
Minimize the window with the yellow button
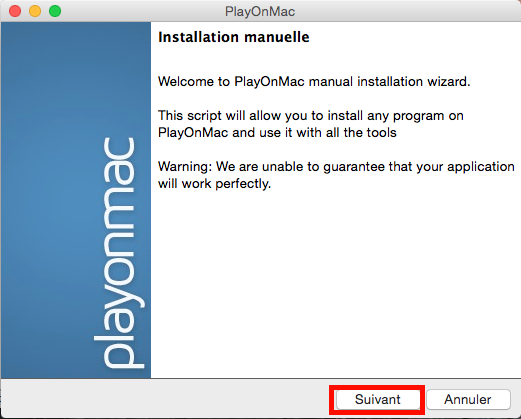click(x=35, y=11)
